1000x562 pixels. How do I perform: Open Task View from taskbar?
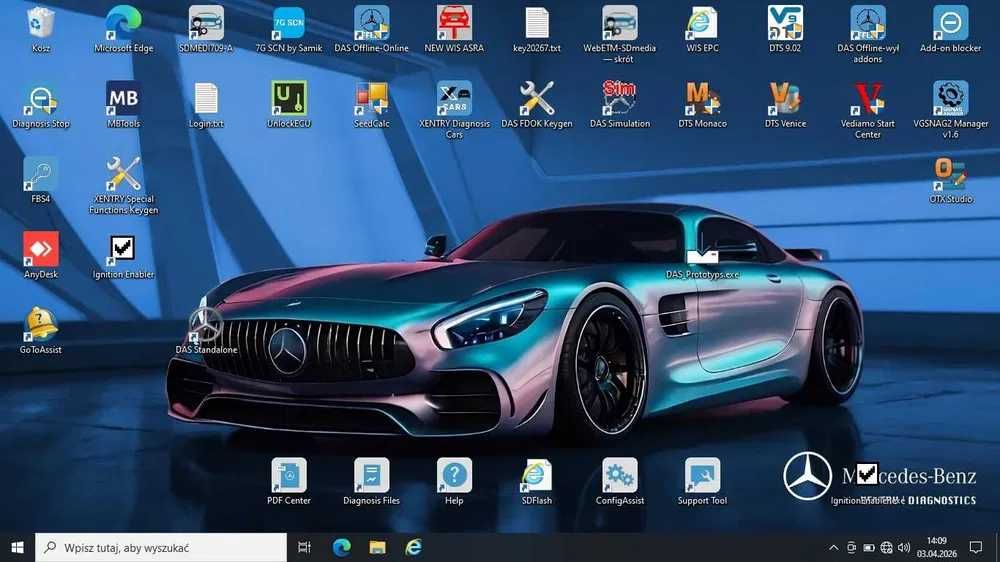304,547
